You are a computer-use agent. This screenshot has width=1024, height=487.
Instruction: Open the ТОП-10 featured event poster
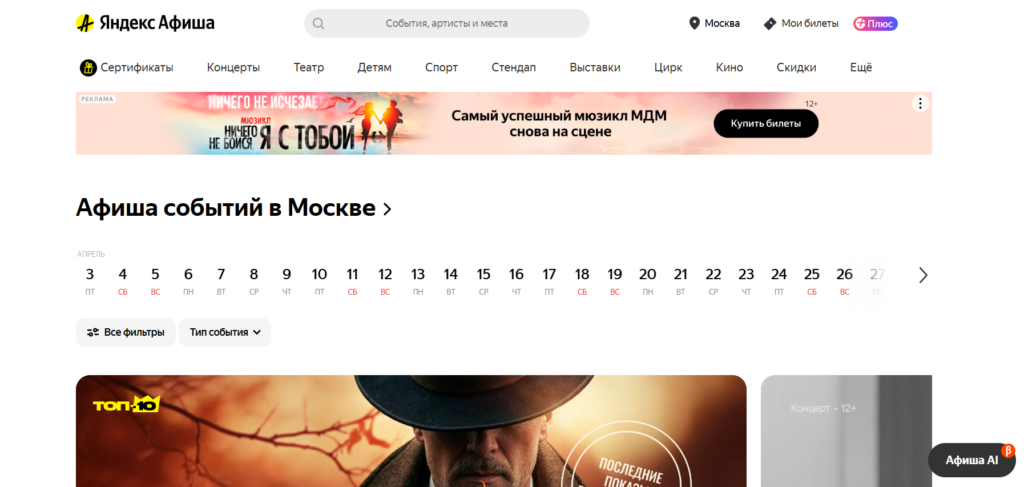(411, 431)
